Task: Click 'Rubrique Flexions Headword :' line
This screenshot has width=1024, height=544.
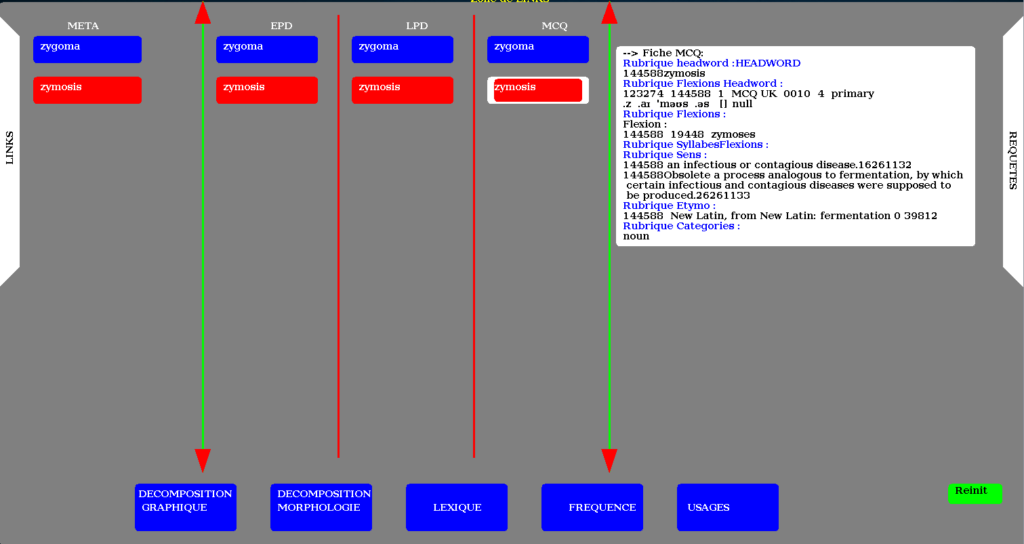Action: 703,84
